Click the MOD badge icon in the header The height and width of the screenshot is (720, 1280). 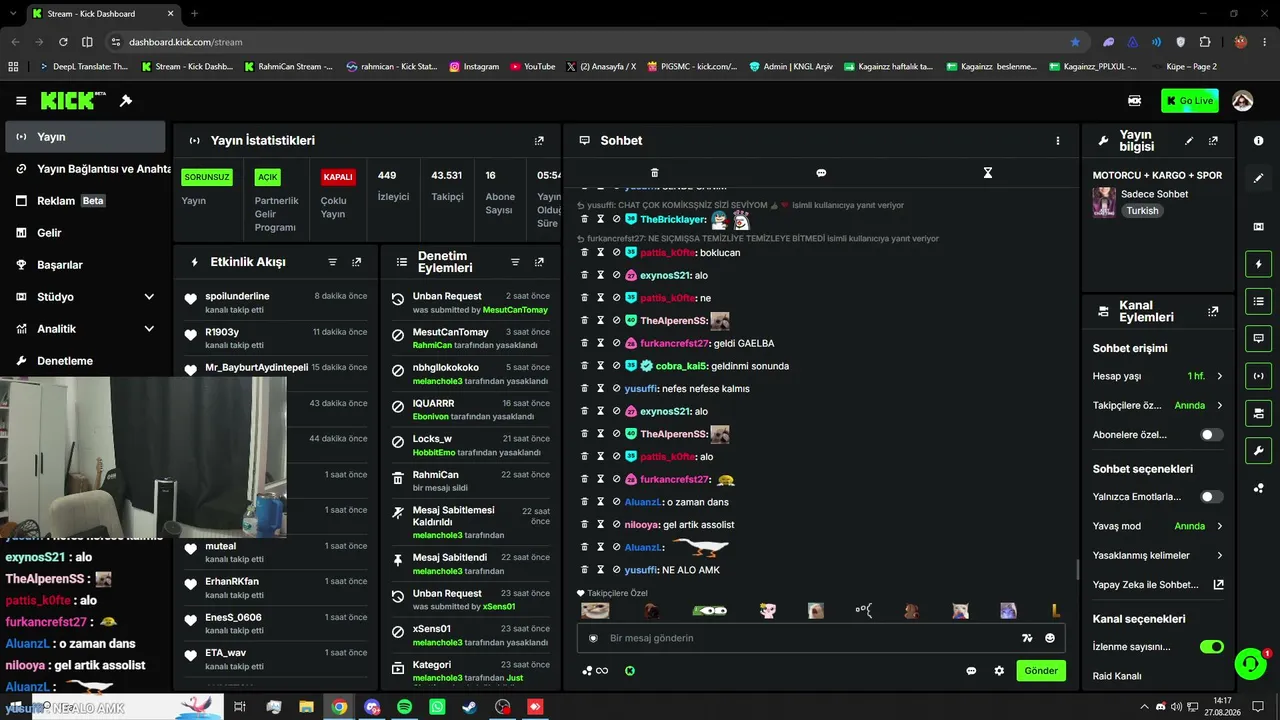[1134, 101]
